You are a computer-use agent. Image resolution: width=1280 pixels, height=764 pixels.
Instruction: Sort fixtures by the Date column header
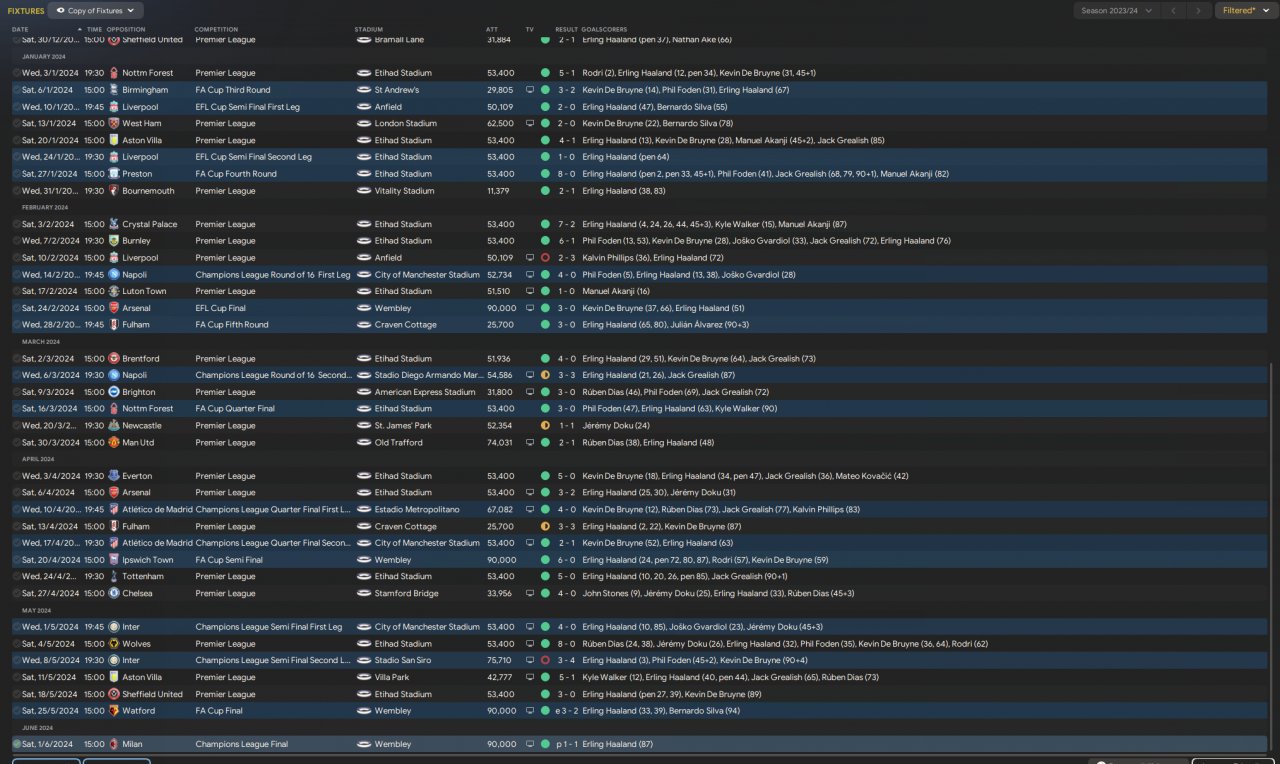pyautogui.click(x=20, y=29)
